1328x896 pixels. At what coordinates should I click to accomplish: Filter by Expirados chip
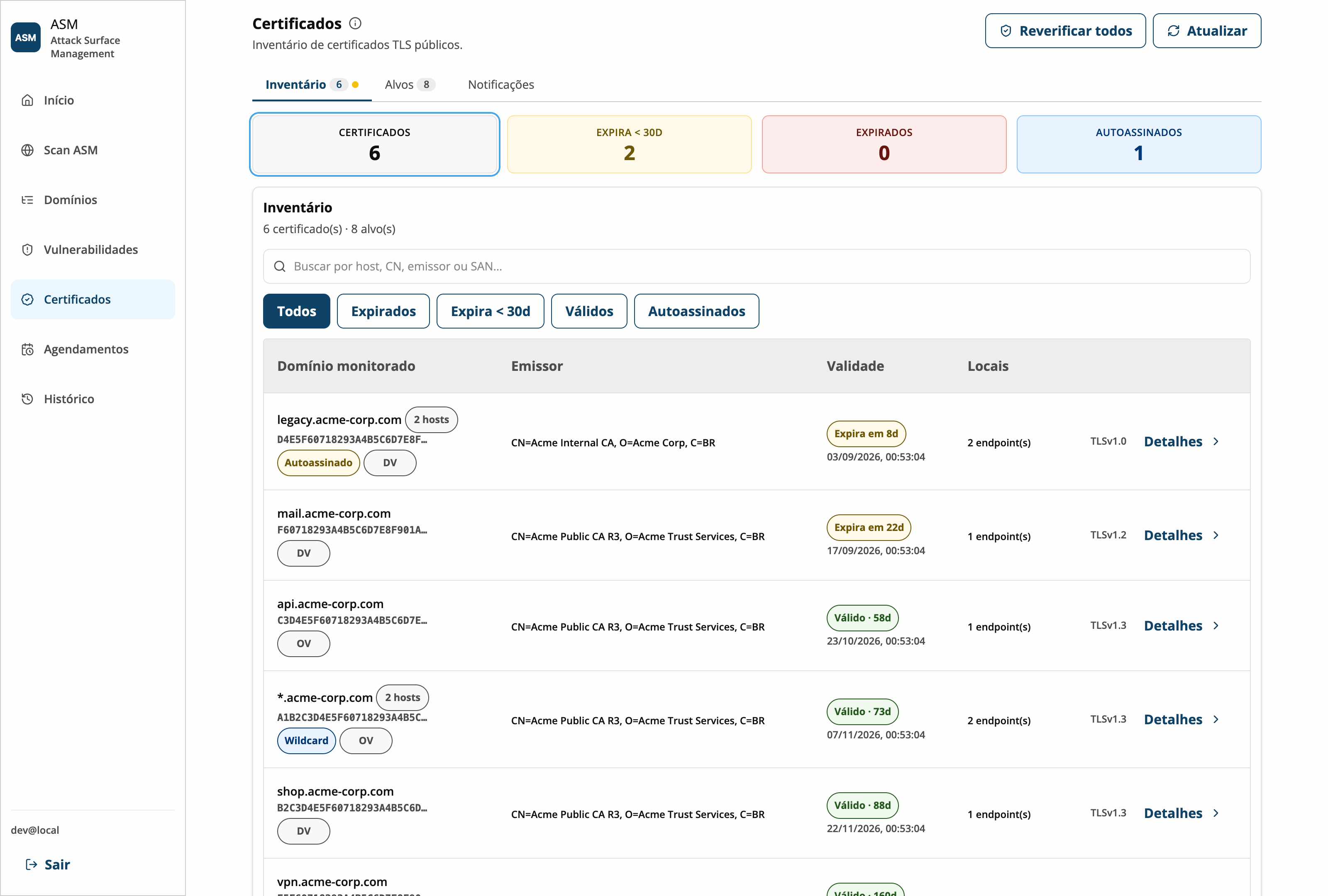click(383, 311)
